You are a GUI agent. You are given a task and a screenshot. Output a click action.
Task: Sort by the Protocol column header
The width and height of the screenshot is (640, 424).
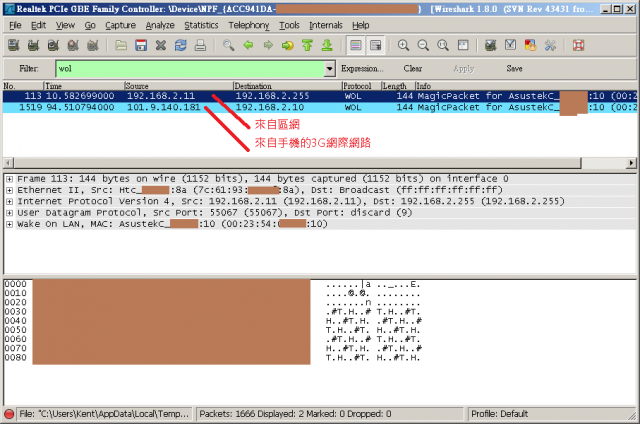coord(361,86)
